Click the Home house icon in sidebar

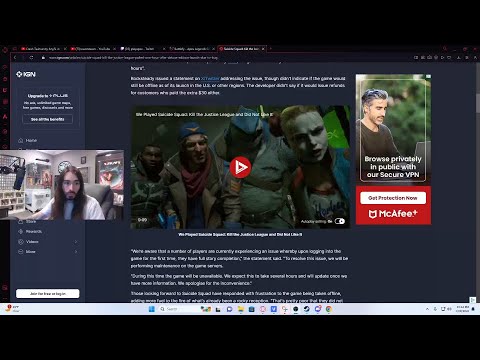tap(21, 140)
